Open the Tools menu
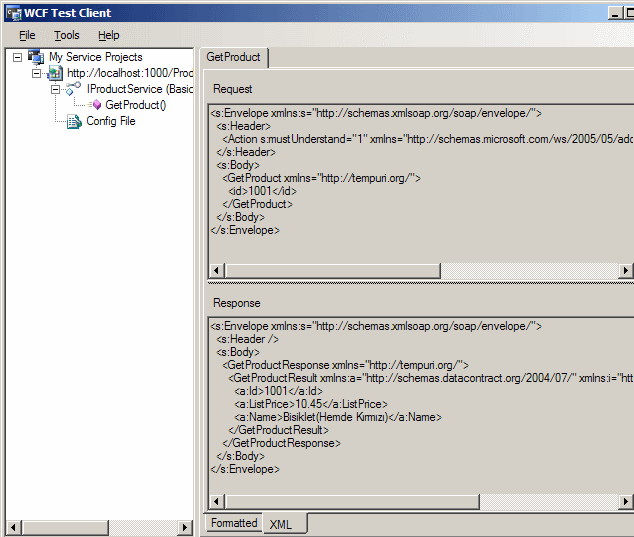The width and height of the screenshot is (634, 537). [66, 35]
